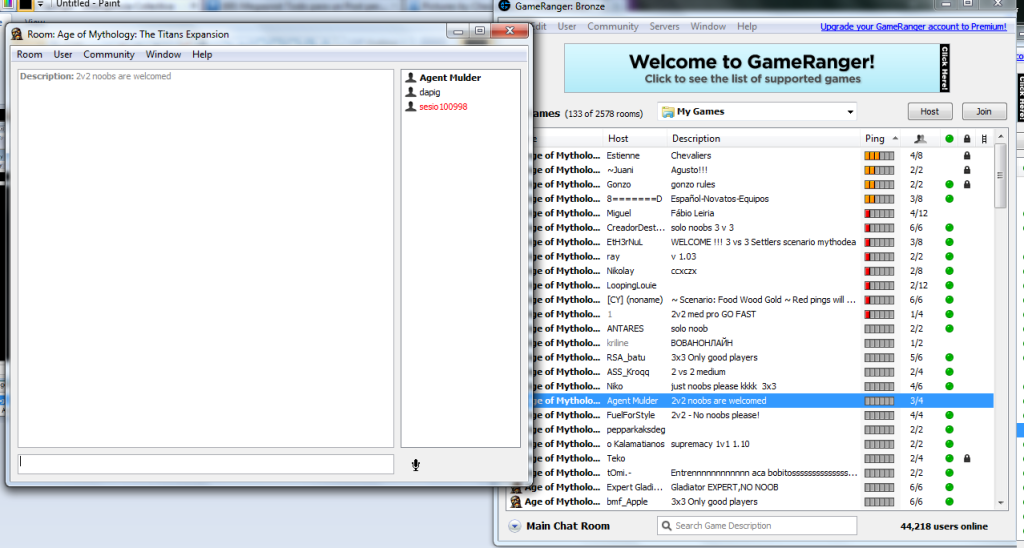Click the user icon beside sesio100998
The width and height of the screenshot is (1024, 548).
pyautogui.click(x=411, y=106)
